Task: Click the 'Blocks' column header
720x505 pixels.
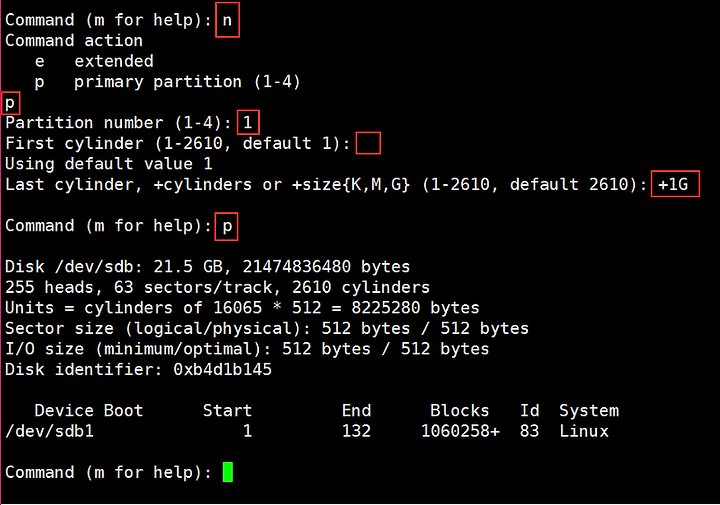Action: [460, 410]
